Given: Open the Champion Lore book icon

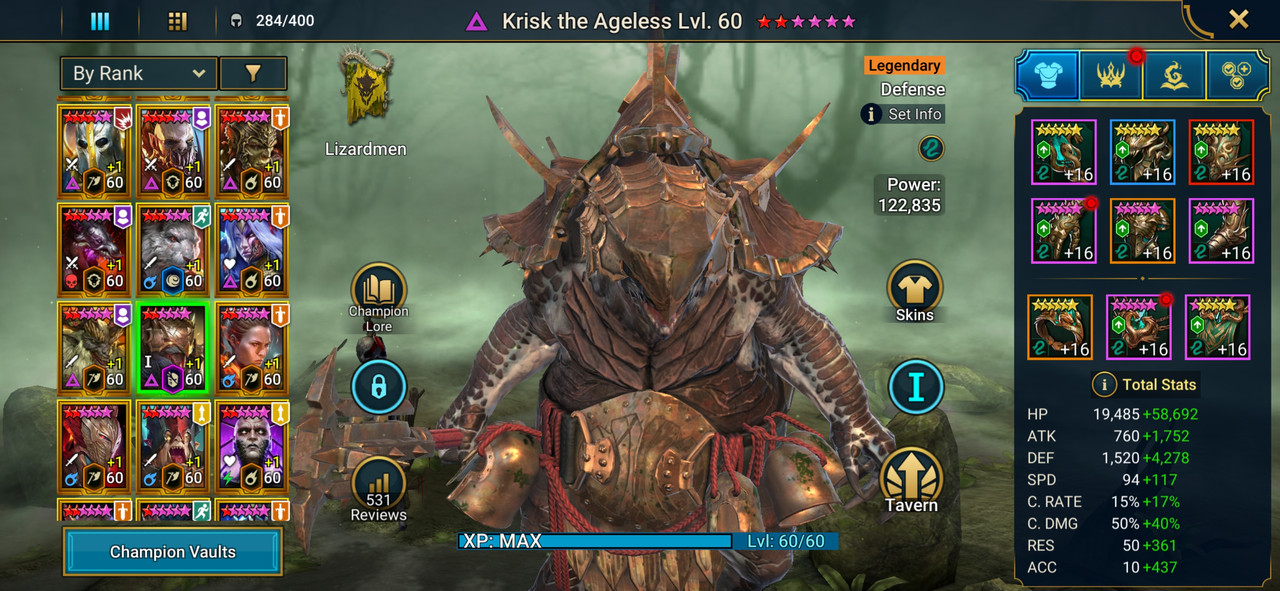Looking at the screenshot, I should tap(378, 292).
